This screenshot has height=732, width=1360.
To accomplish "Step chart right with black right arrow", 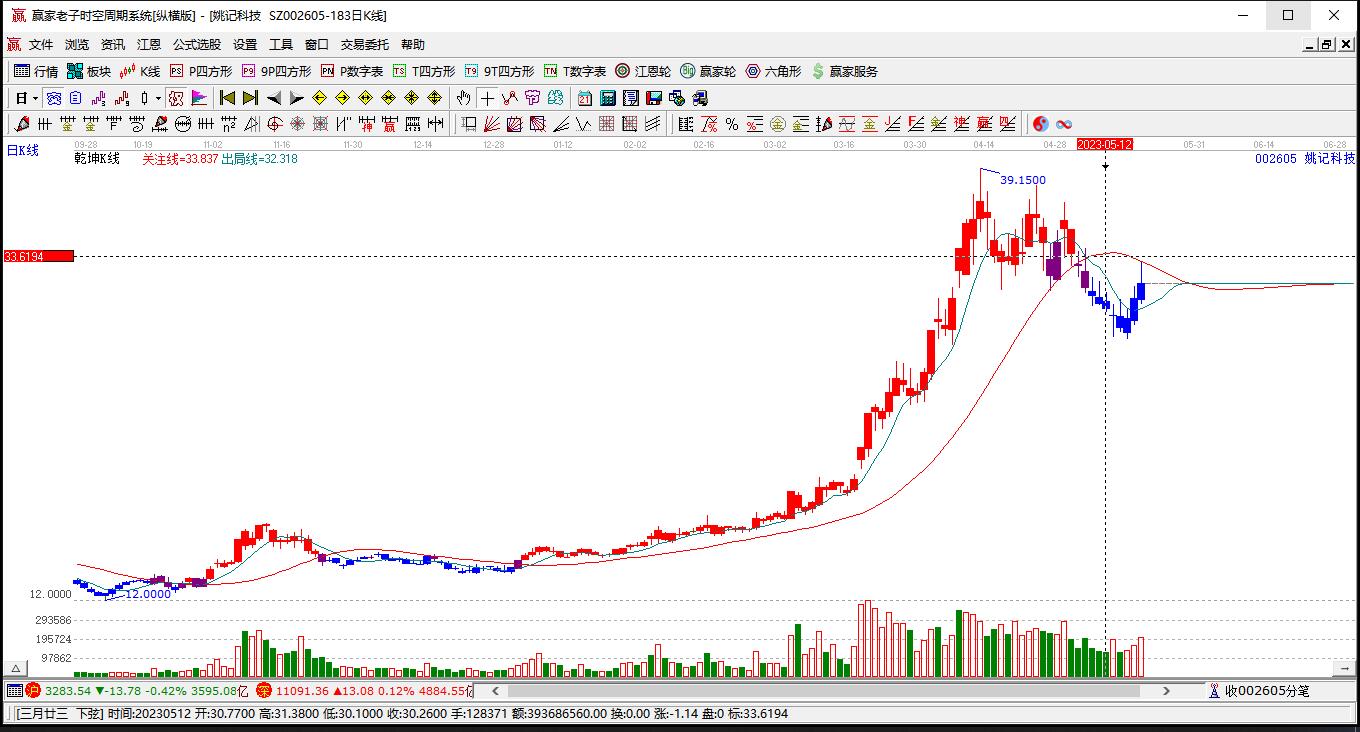I will point(296,98).
